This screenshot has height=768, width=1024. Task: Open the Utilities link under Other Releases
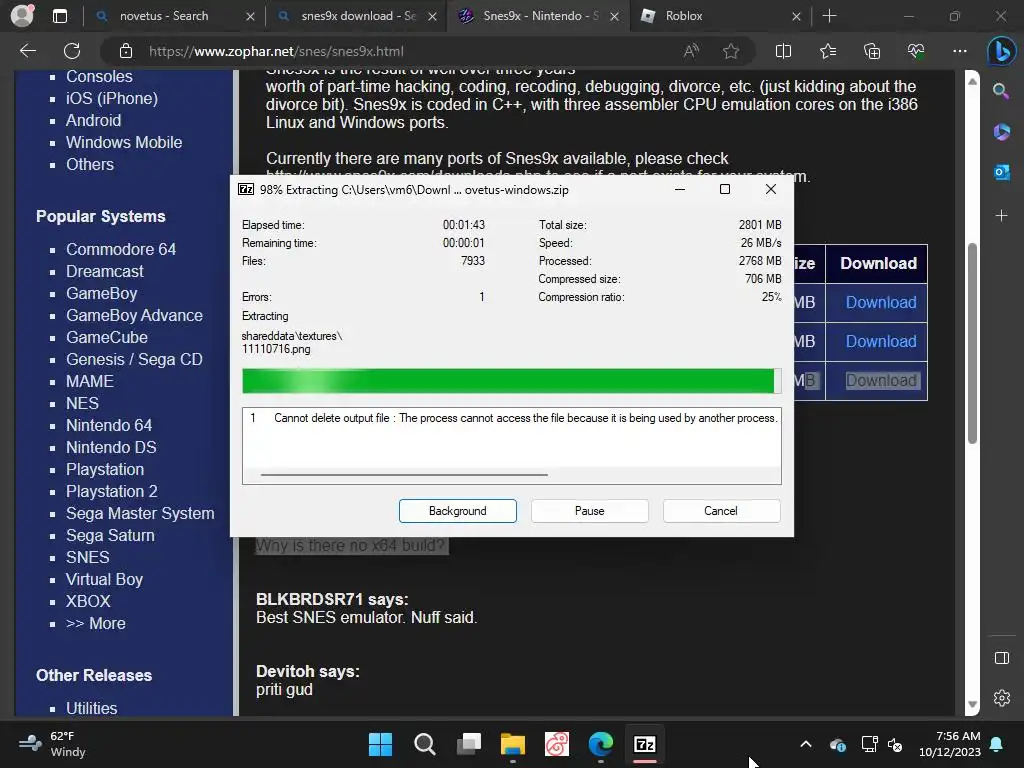tap(91, 709)
